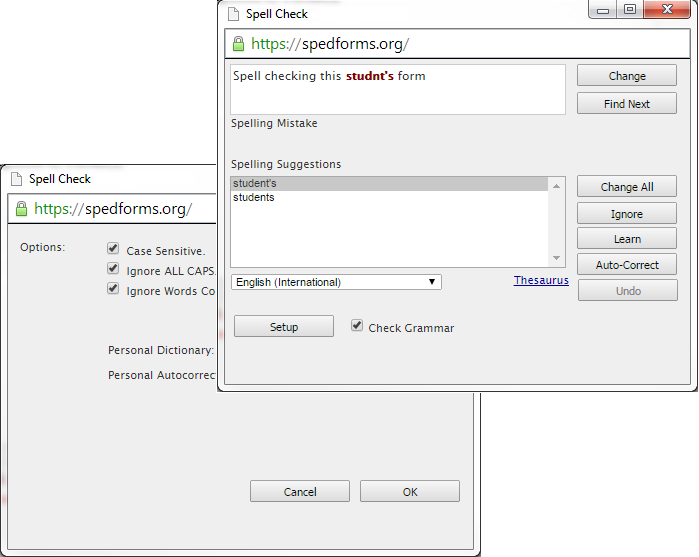This screenshot has height=557, width=699.
Task: Open the Thesaurus link
Action: click(541, 281)
